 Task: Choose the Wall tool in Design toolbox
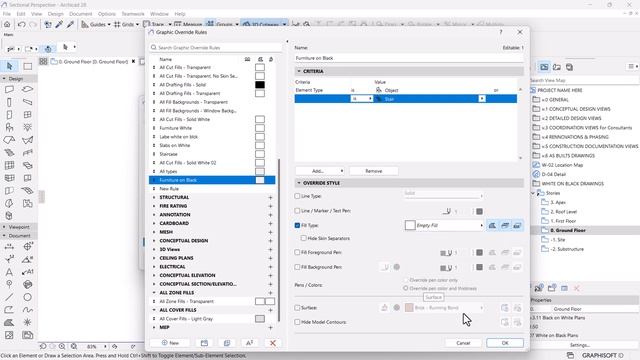pyautogui.click(x=9, y=89)
